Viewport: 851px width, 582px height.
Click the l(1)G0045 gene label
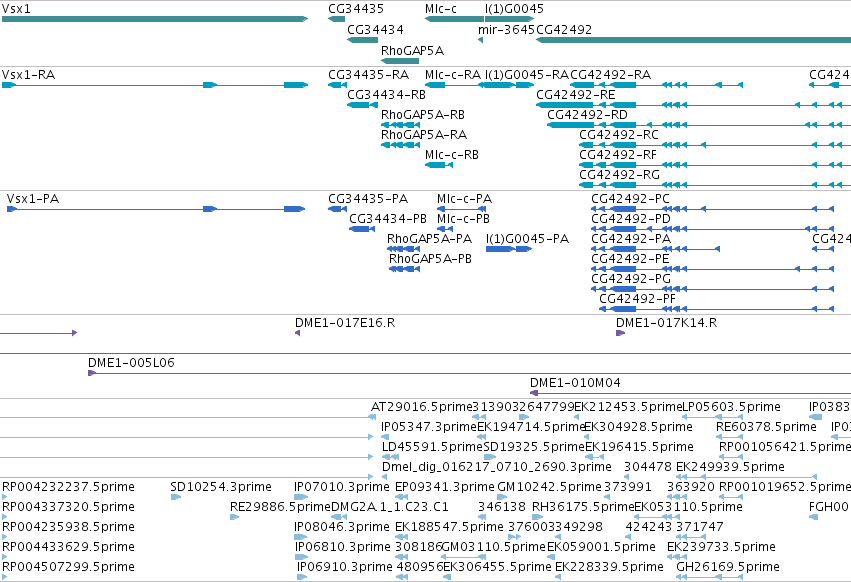pos(514,9)
